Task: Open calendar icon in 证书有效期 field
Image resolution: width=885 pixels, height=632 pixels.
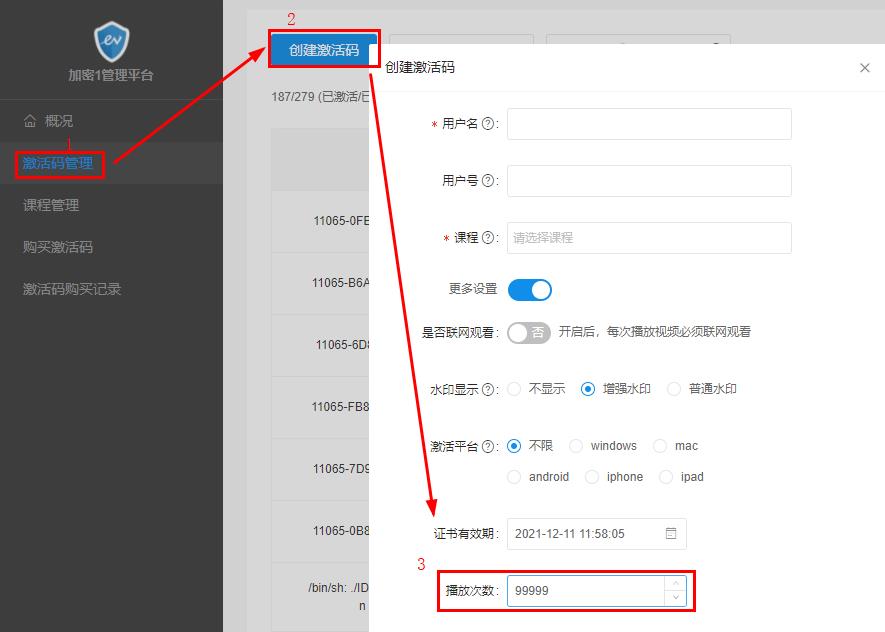Action: tap(671, 533)
